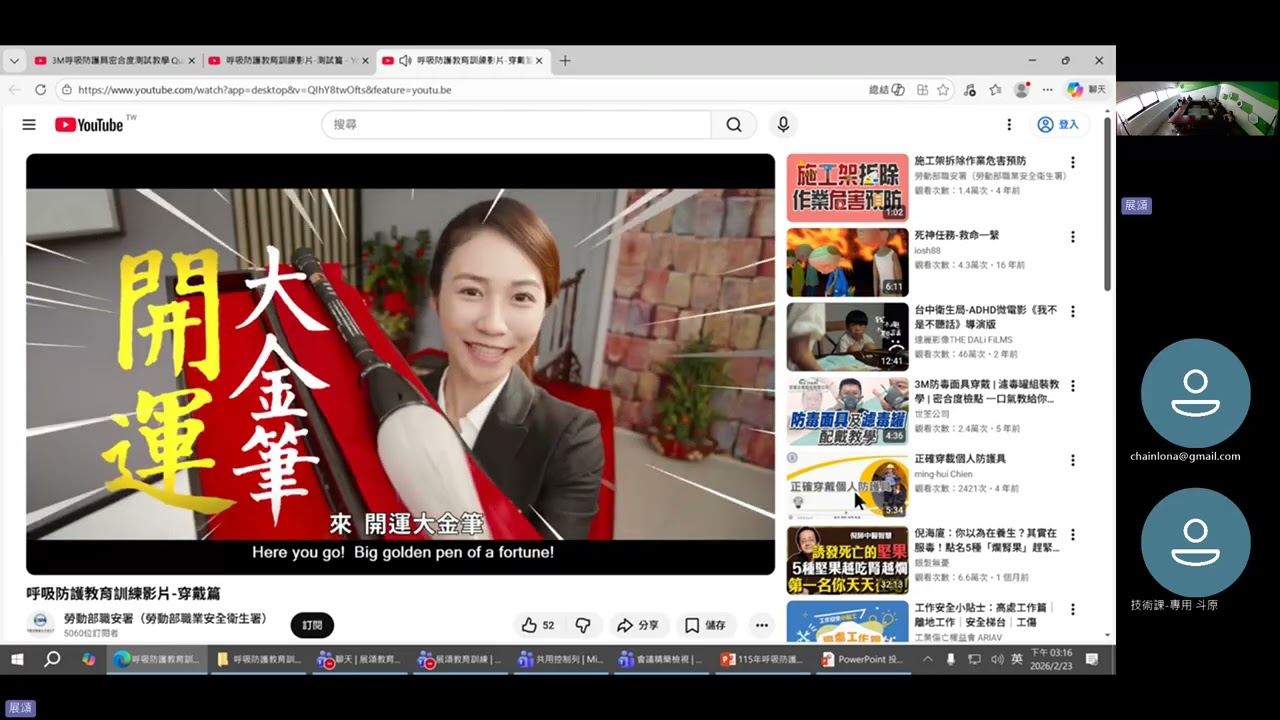Click the search magnifier button in YouTube
Viewport: 1280px width, 720px height.
coord(734,125)
